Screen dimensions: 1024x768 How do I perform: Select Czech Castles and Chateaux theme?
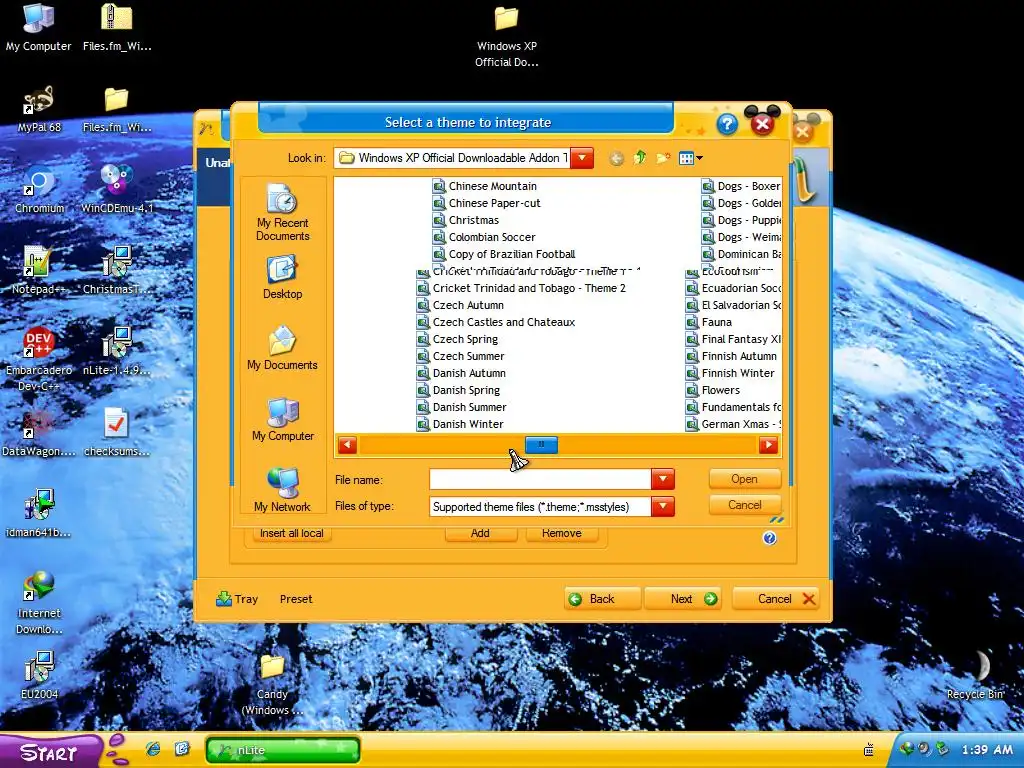point(496,322)
